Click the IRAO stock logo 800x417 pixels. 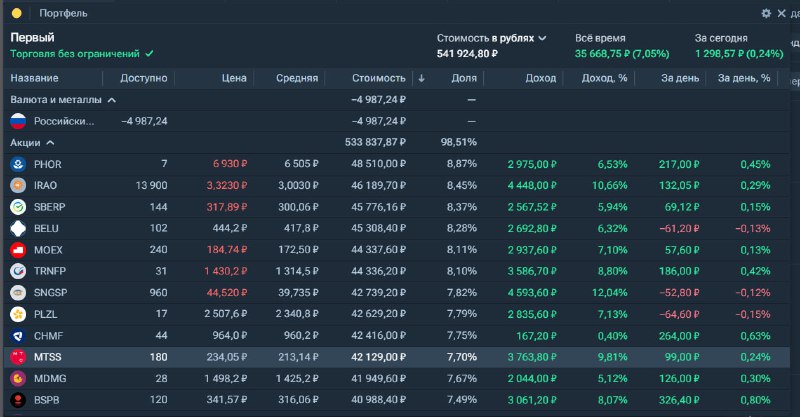[x=18, y=185]
